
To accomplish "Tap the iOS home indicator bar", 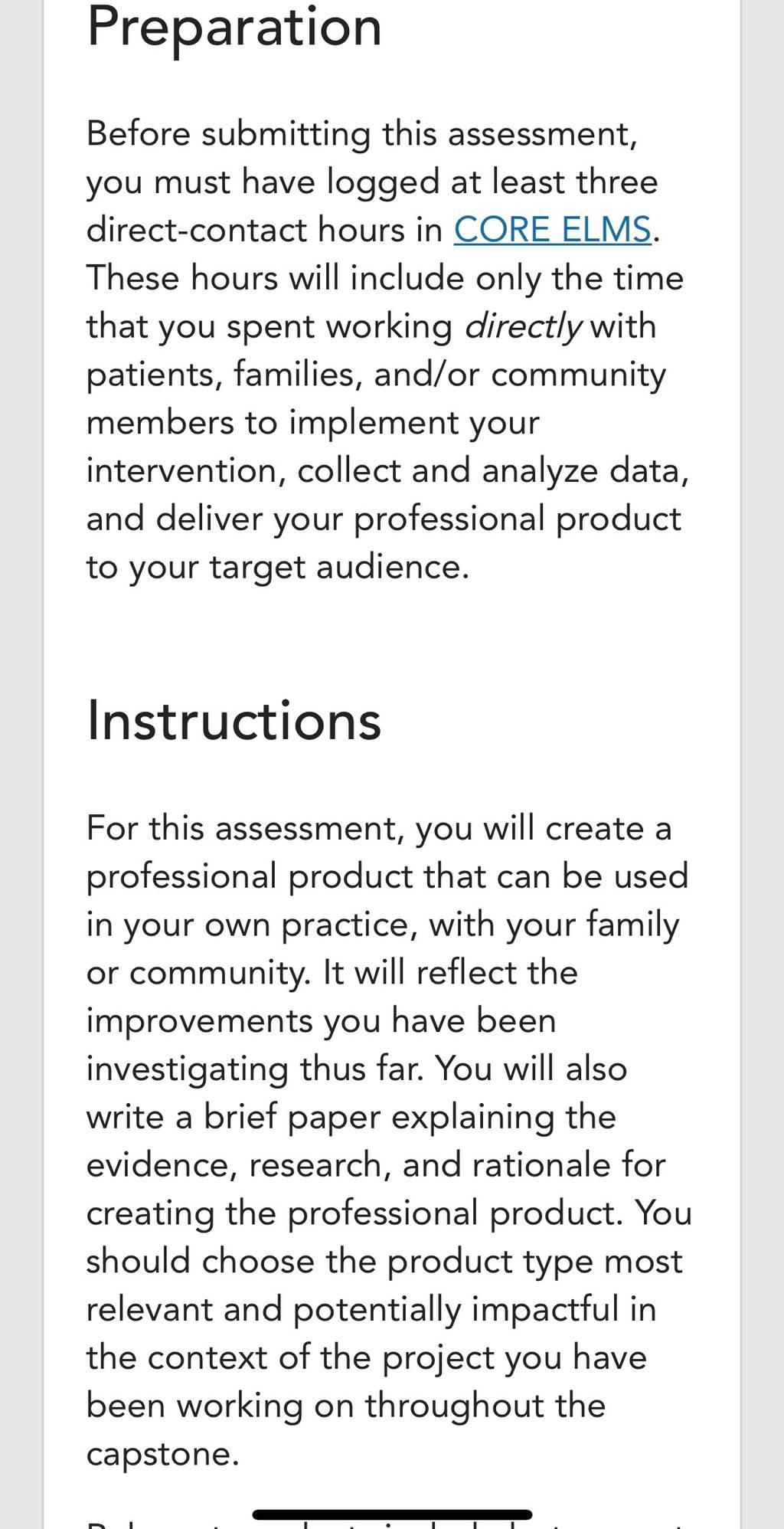I will tap(392, 1514).
